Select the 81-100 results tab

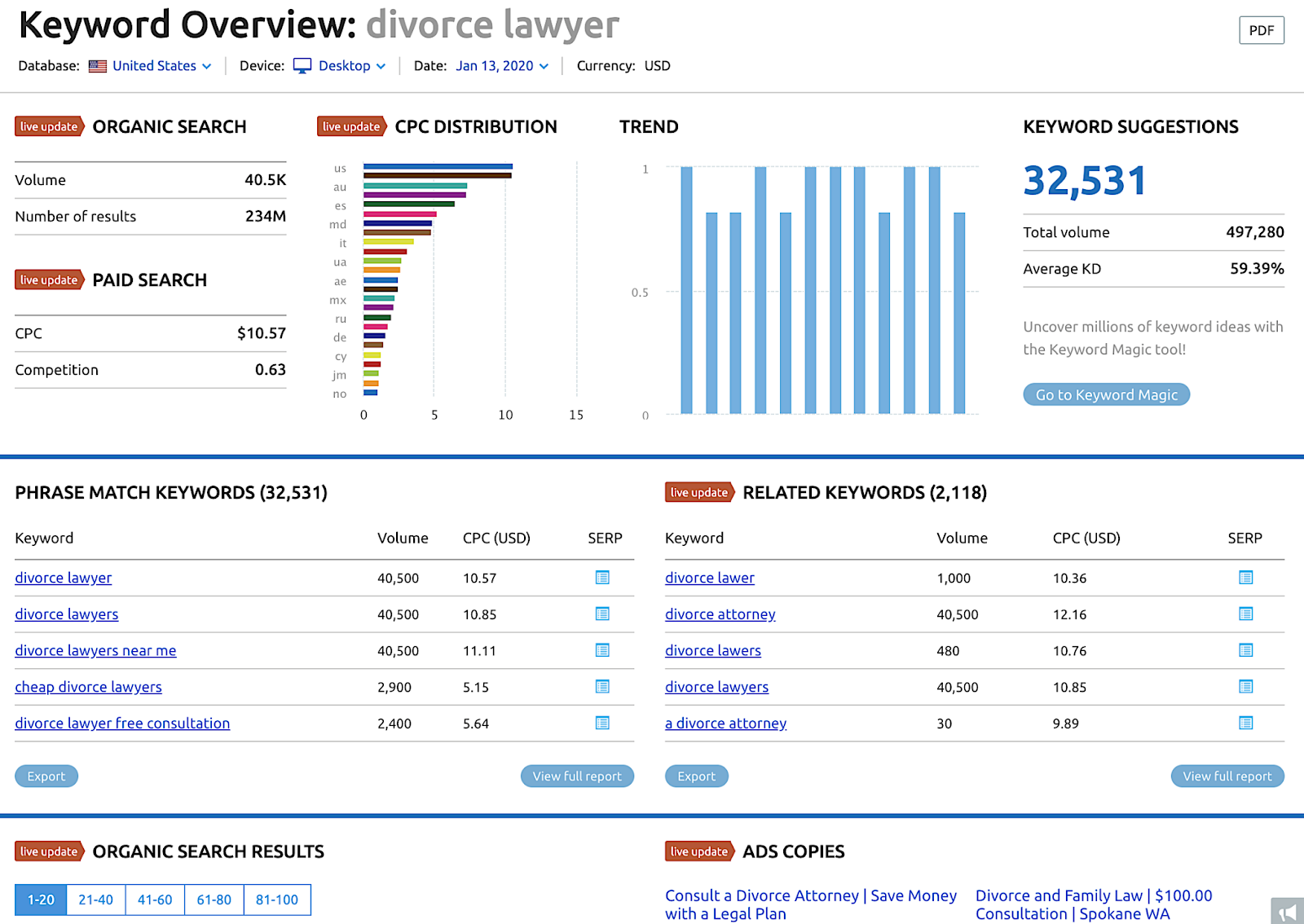tap(277, 900)
